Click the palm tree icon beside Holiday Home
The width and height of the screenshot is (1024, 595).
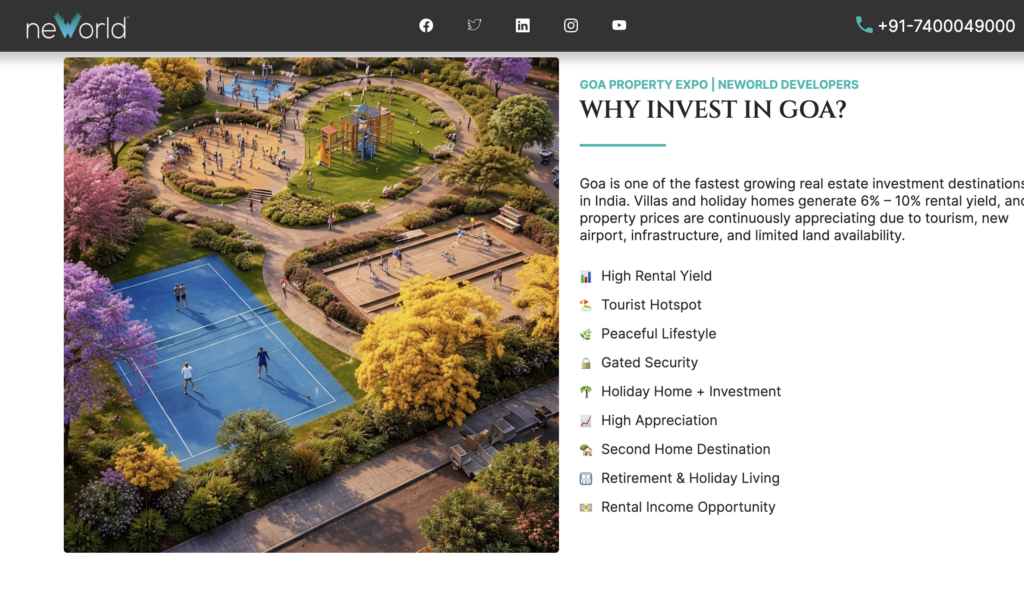[586, 392]
